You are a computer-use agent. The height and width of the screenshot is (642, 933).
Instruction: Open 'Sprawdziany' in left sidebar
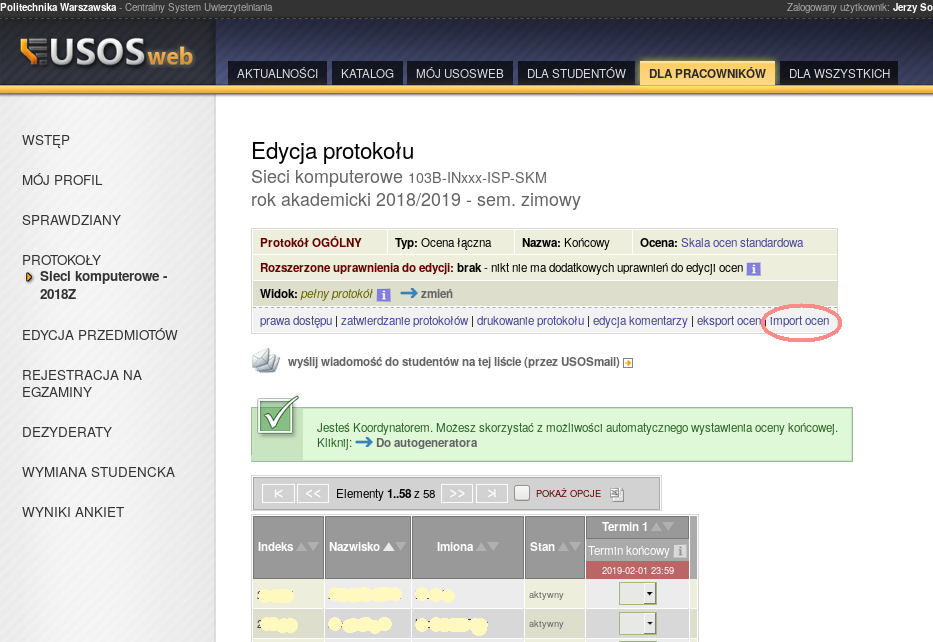(71, 220)
